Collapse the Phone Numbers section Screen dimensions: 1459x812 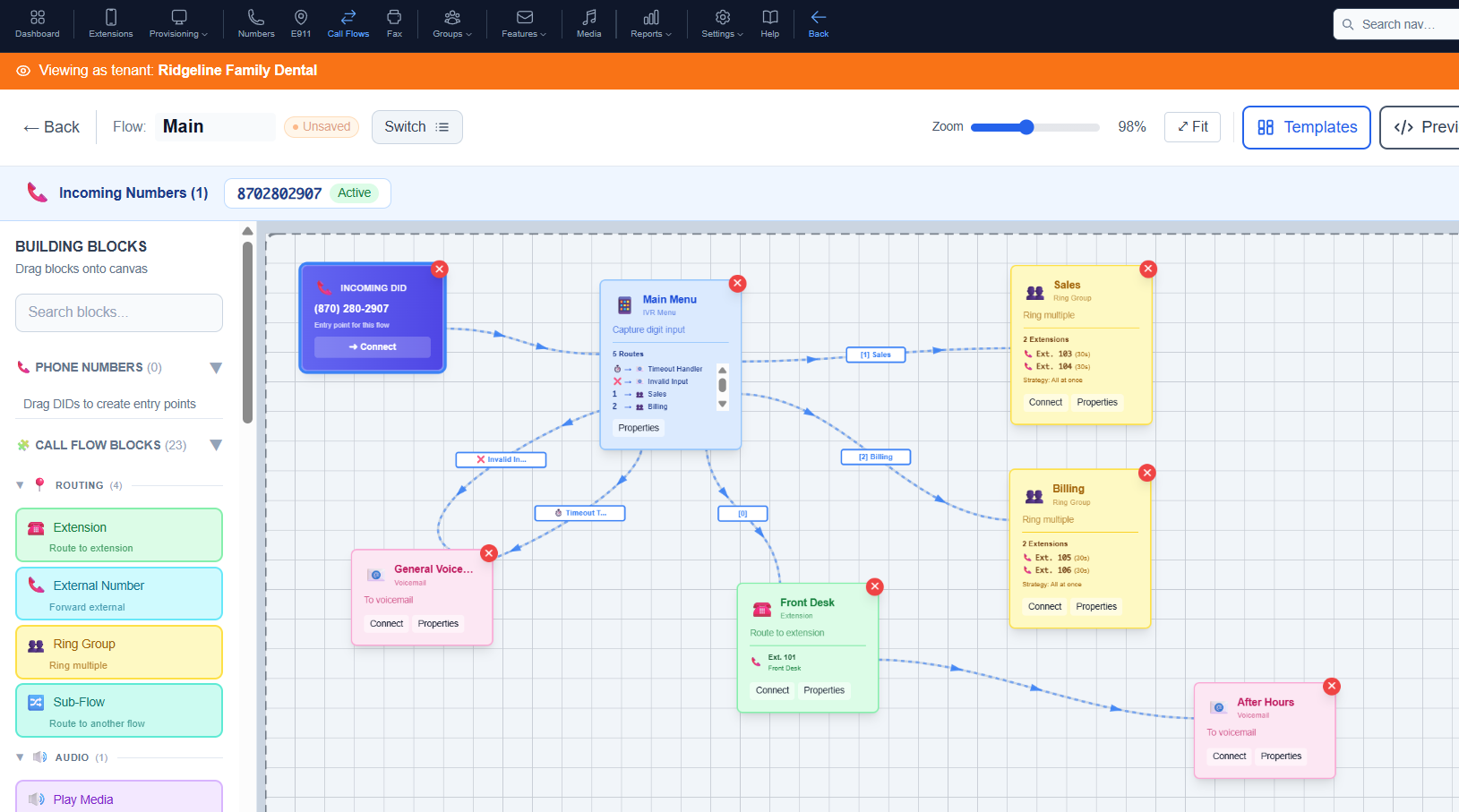[x=216, y=368]
